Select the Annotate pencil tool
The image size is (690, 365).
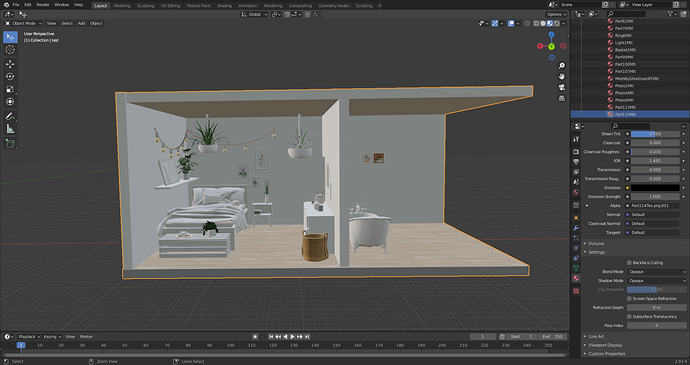(x=10, y=116)
